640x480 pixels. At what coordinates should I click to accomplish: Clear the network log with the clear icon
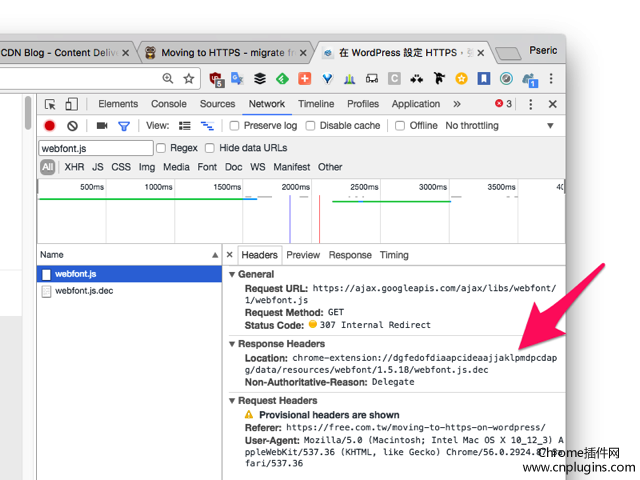point(72,126)
